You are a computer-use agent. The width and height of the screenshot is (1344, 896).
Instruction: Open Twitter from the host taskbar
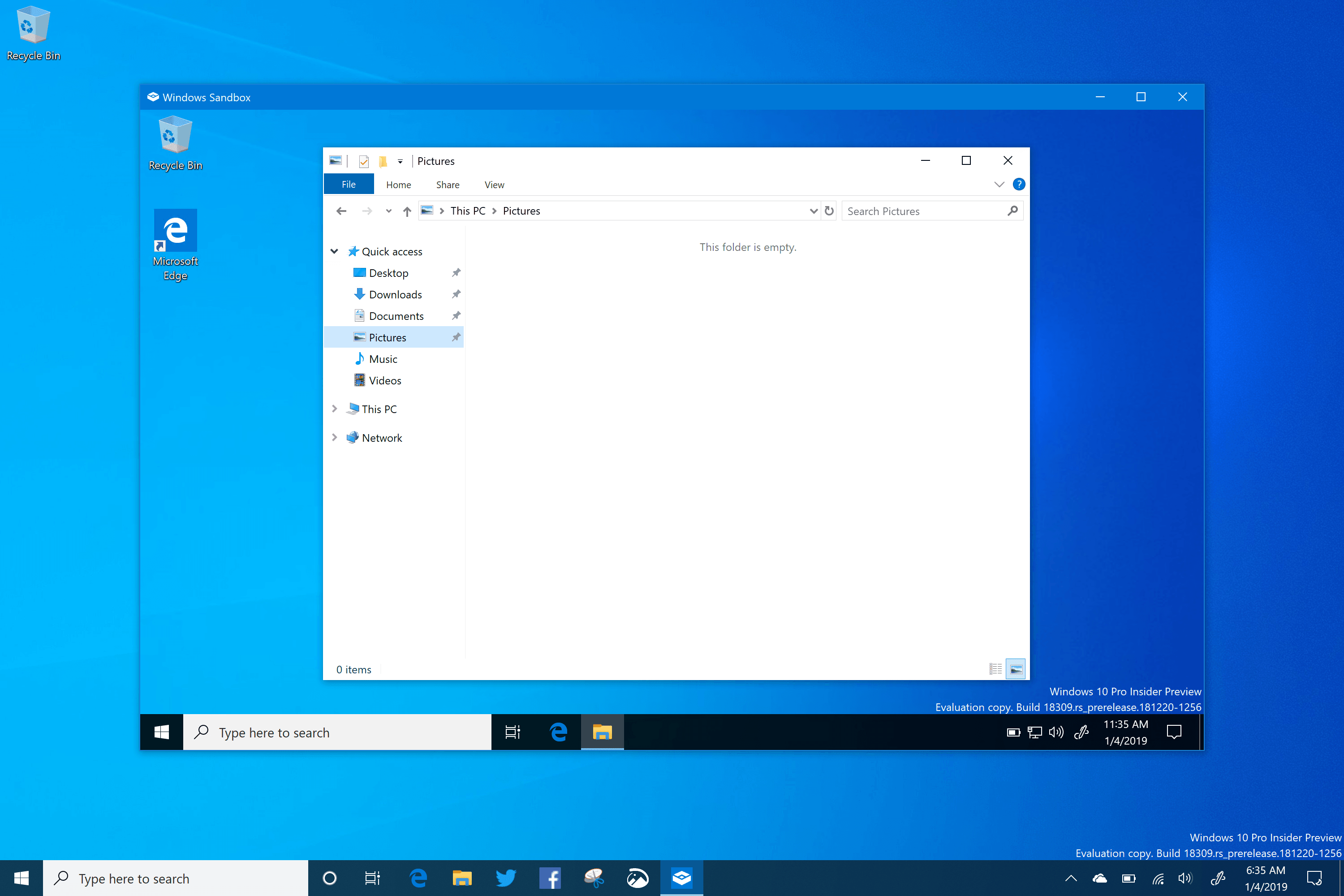506,878
